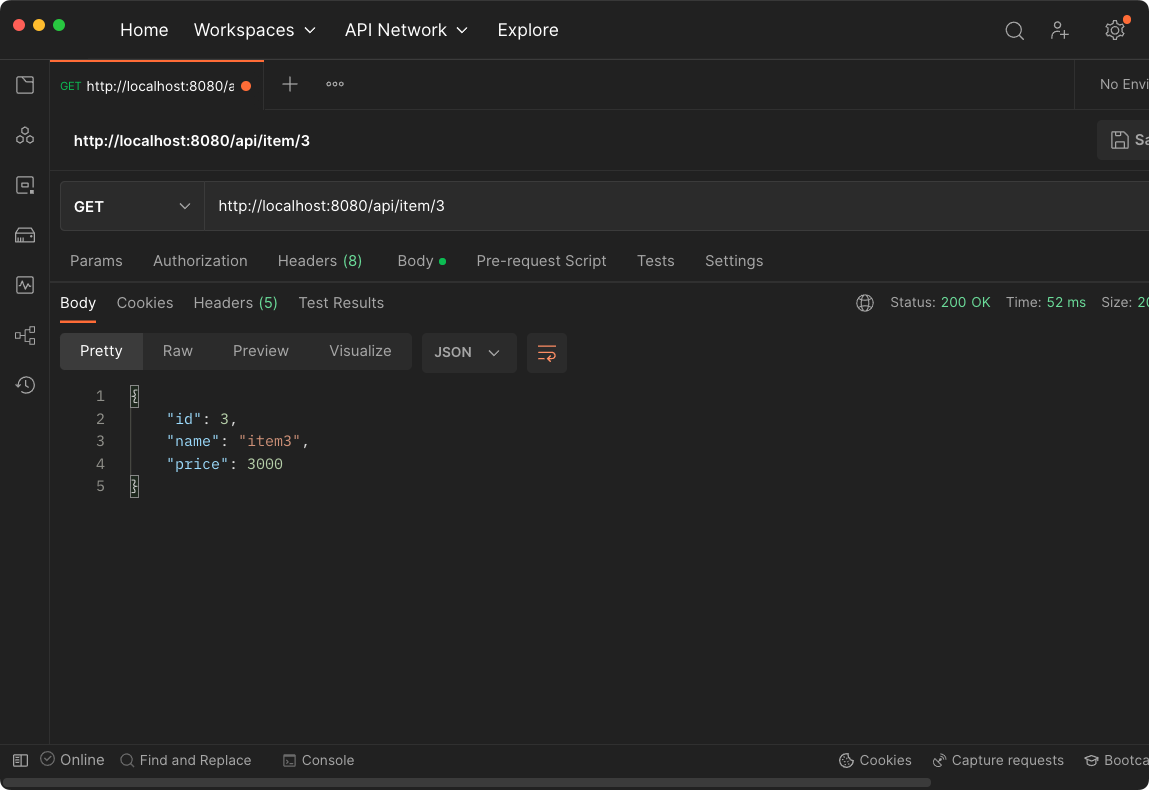
Task: Switch to Pretty view
Action: [x=101, y=351]
